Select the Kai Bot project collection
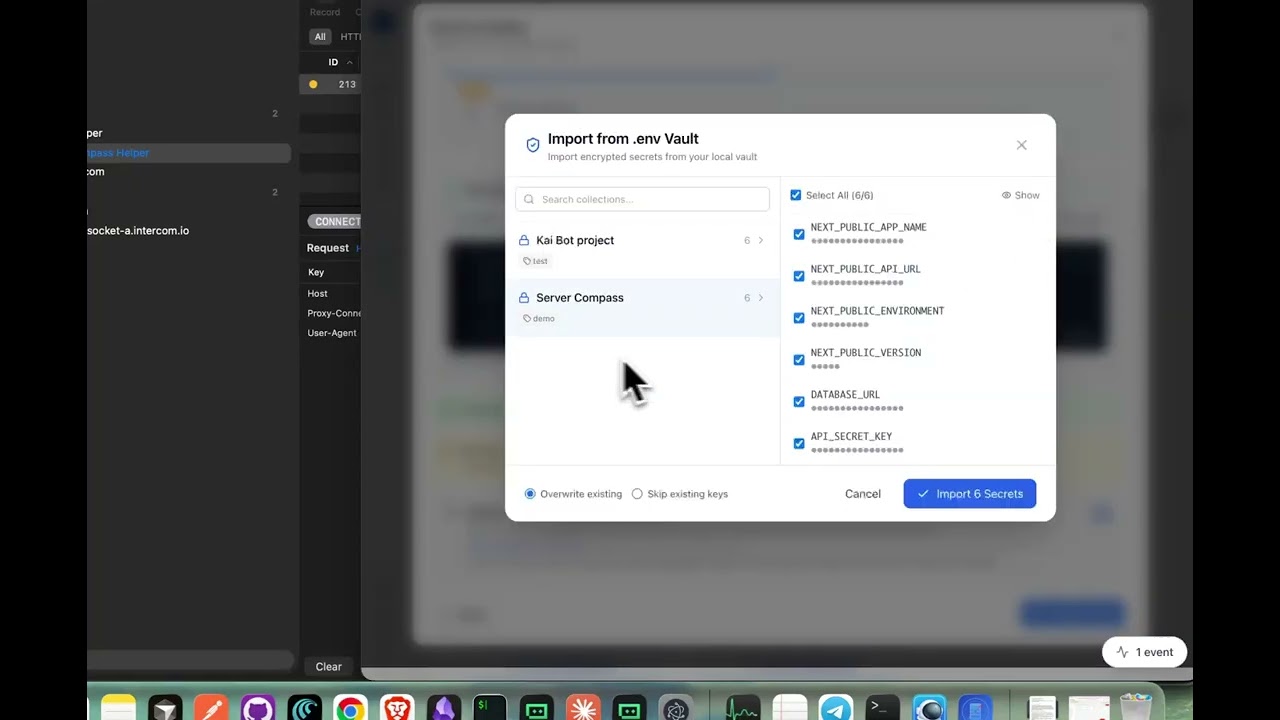This screenshot has height=720, width=1280. (x=642, y=249)
